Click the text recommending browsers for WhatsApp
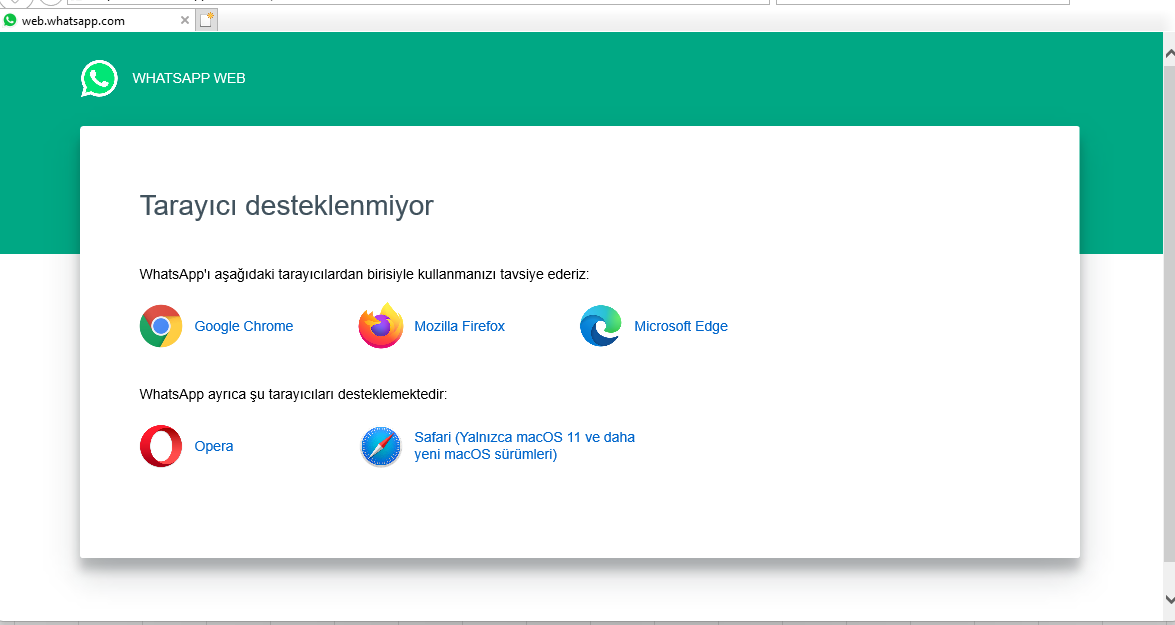The image size is (1175, 625). click(364, 274)
